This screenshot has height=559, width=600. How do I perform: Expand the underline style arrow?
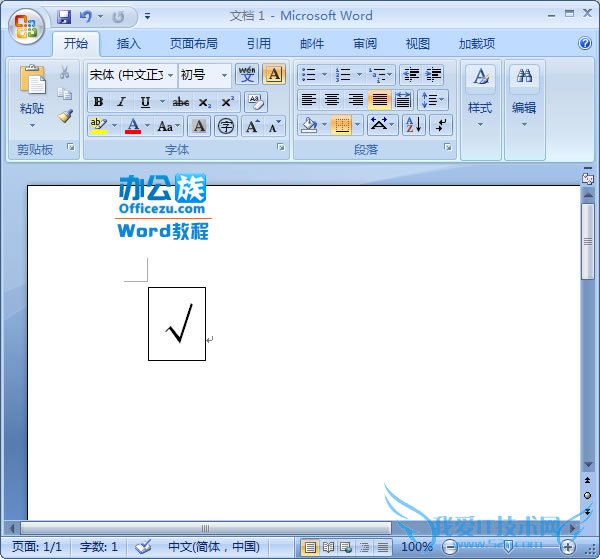pos(162,102)
